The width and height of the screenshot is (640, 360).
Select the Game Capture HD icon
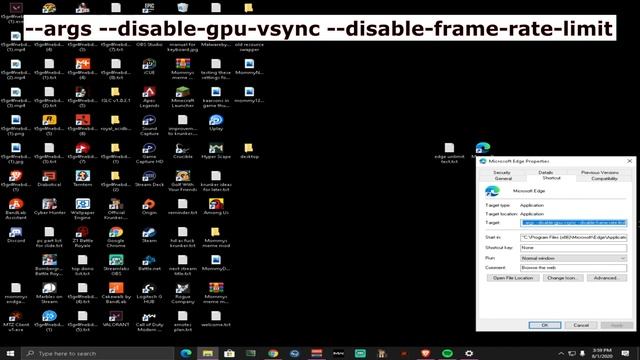point(149,153)
